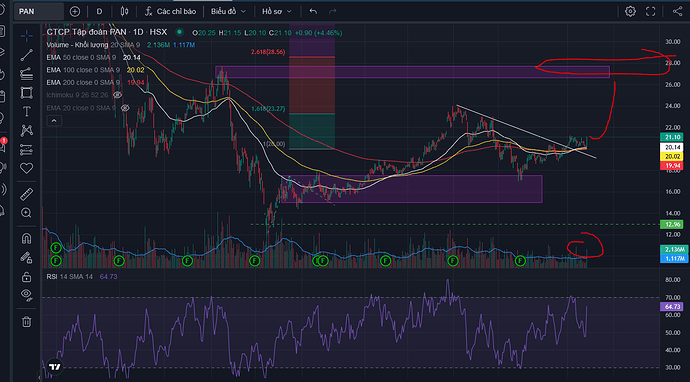Open the chart patterns tool
The width and height of the screenshot is (690, 382).
pyautogui.click(x=27, y=130)
